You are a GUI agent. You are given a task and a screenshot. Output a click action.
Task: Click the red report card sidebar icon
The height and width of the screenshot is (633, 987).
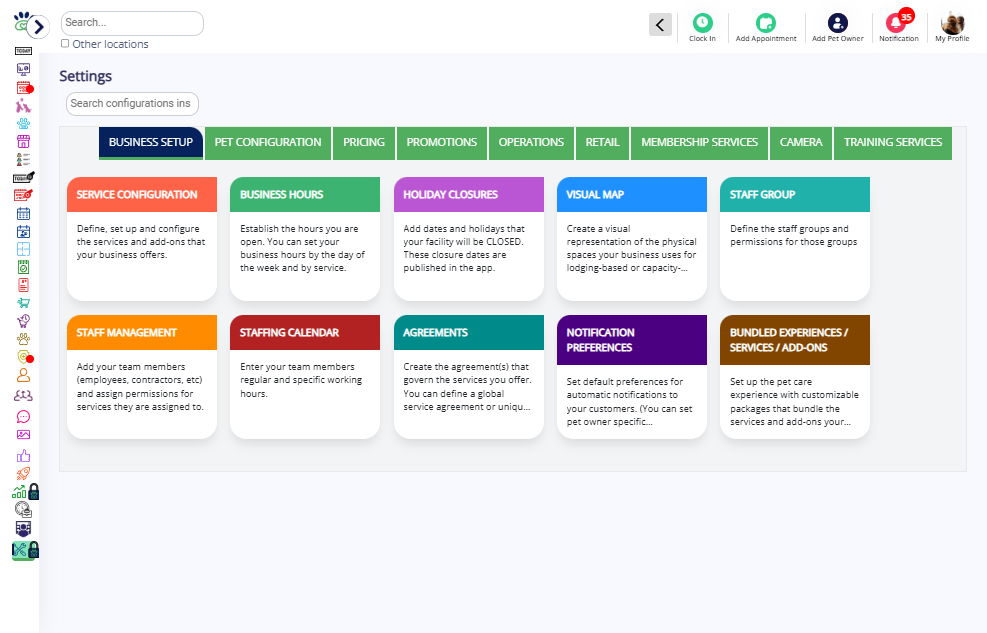coord(23,285)
